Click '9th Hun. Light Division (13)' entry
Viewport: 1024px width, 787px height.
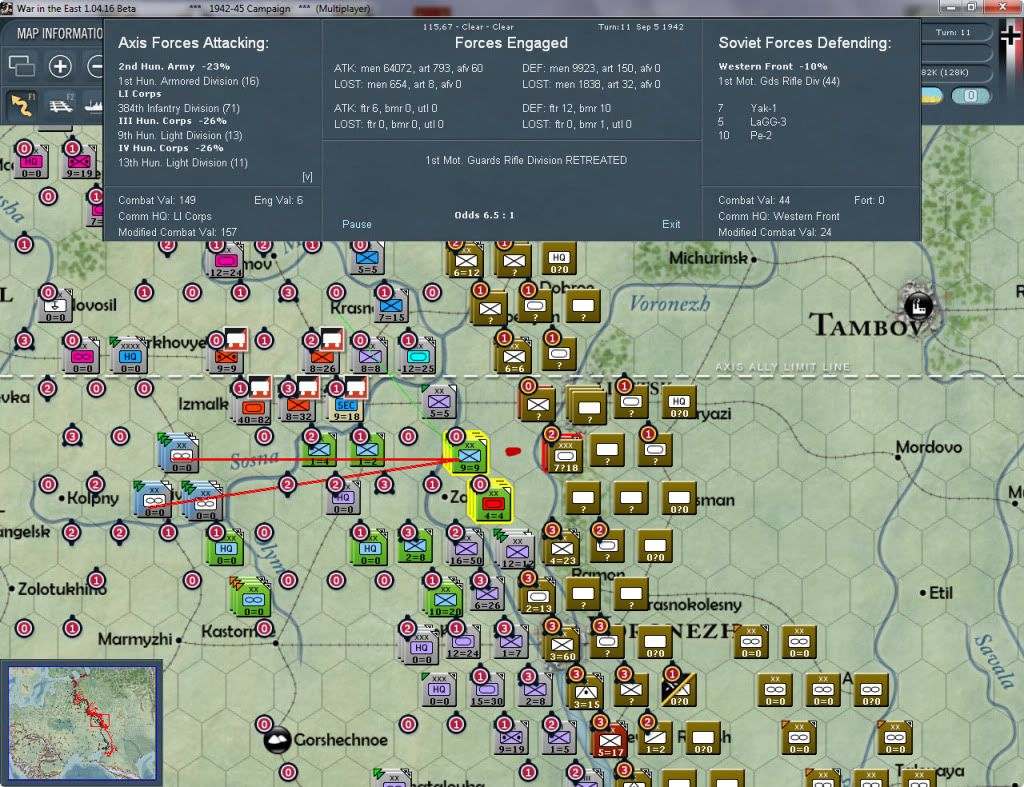(180, 135)
